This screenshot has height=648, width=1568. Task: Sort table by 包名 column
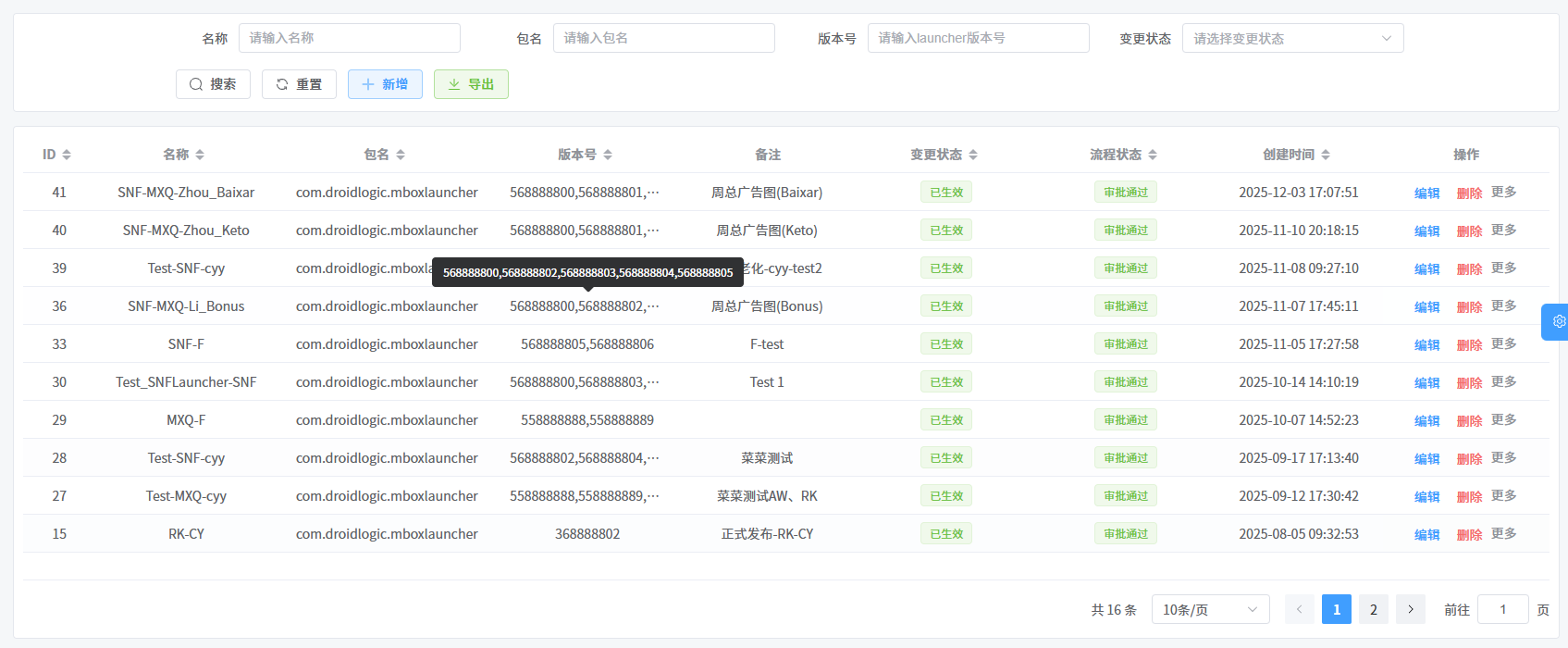click(x=401, y=155)
